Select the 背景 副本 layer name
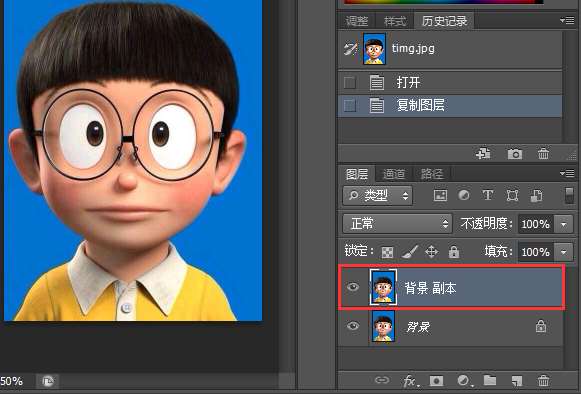 pyautogui.click(x=430, y=288)
